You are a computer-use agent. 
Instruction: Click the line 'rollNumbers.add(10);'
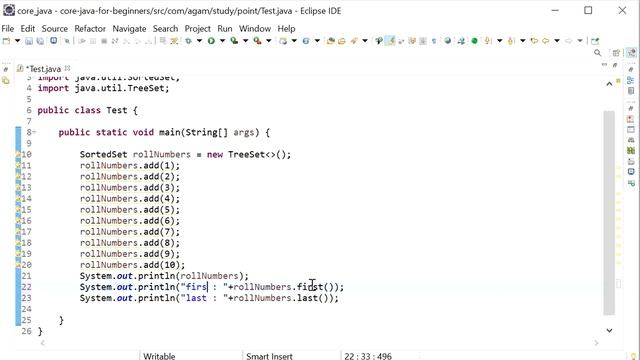click(132, 265)
